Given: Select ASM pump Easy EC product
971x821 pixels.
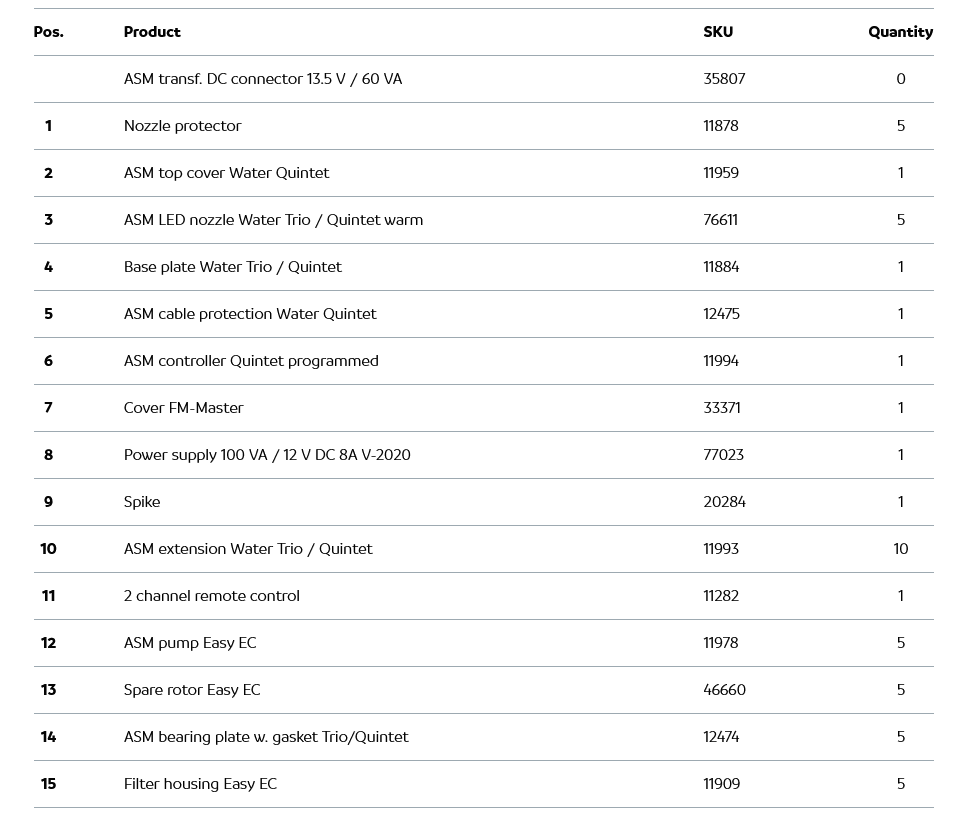Looking at the screenshot, I should click(190, 643).
